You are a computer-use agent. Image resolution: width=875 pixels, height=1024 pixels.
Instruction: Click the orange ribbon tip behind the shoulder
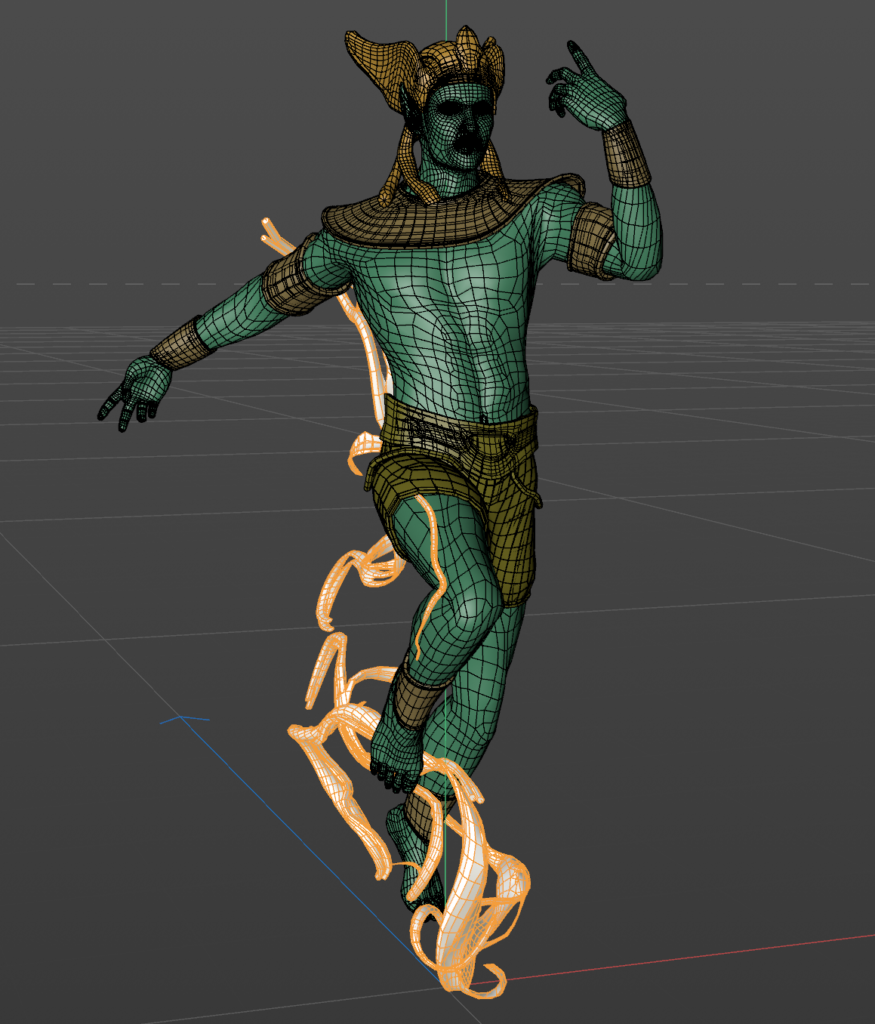(271, 233)
